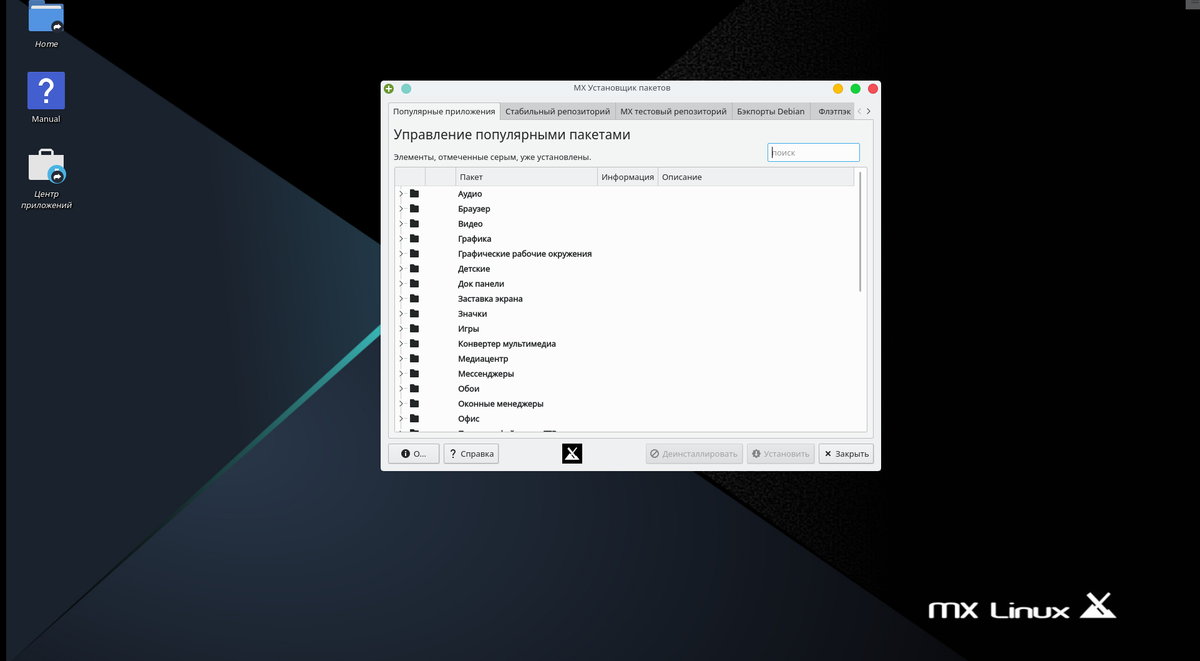Expand the Мессенджеры category

(401, 374)
